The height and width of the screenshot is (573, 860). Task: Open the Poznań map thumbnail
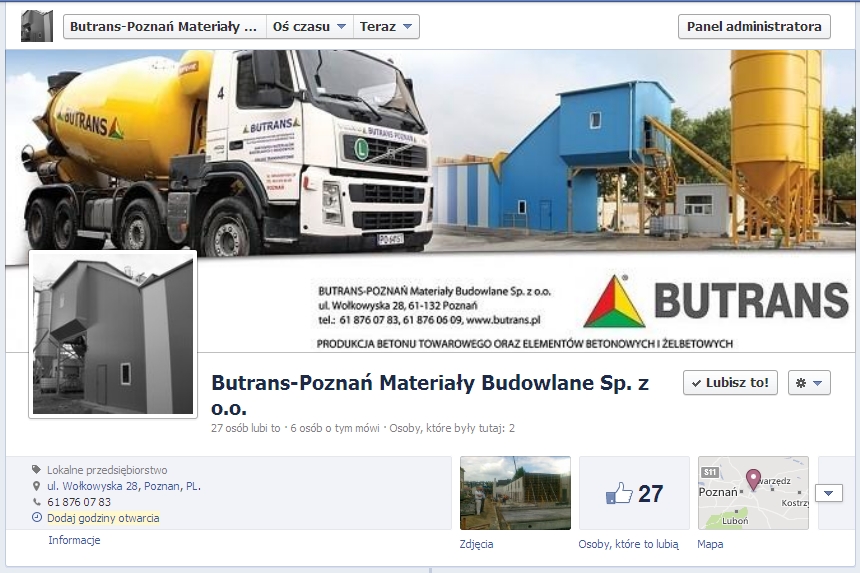point(754,493)
